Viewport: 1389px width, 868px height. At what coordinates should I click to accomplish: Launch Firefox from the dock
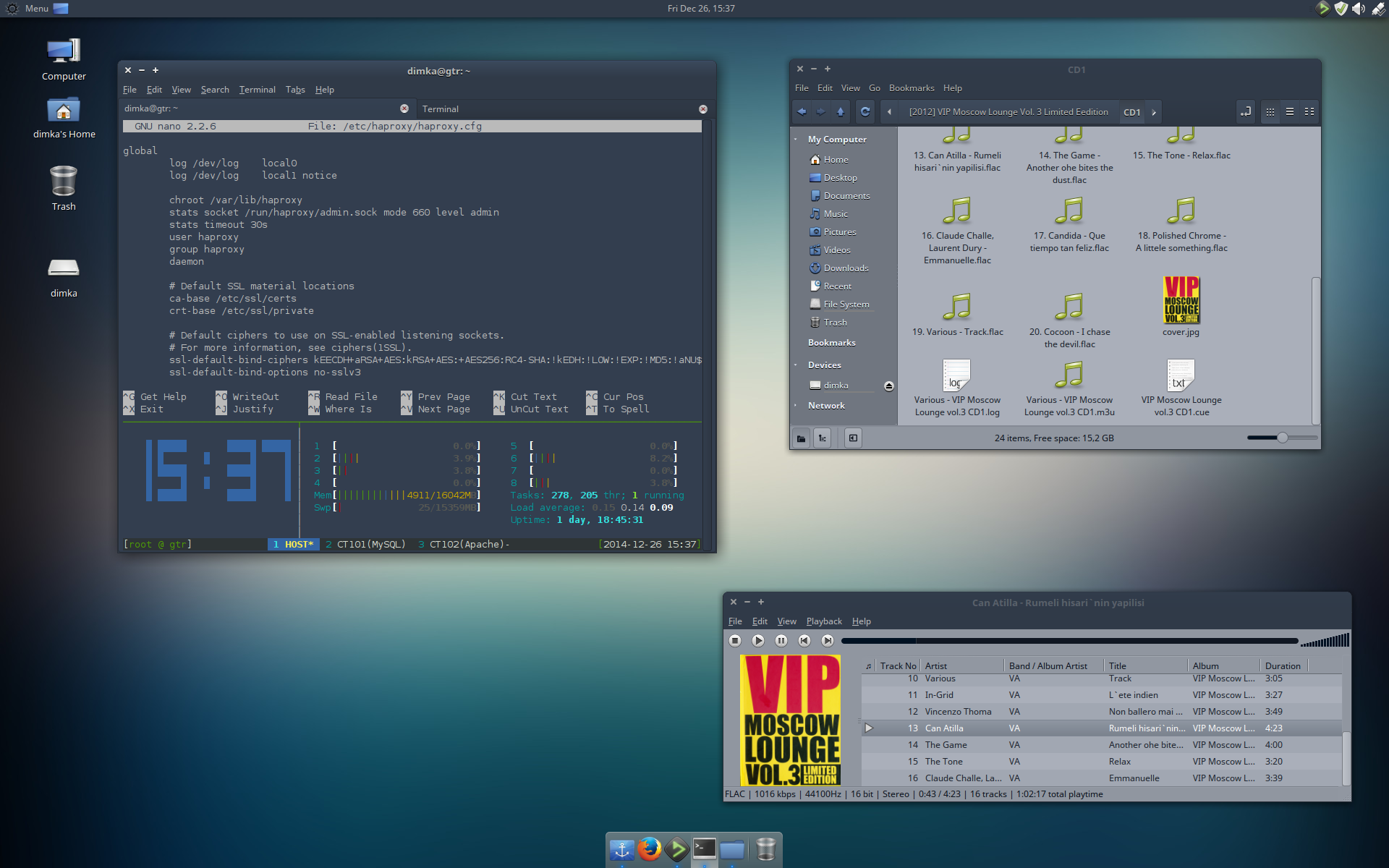click(x=649, y=849)
